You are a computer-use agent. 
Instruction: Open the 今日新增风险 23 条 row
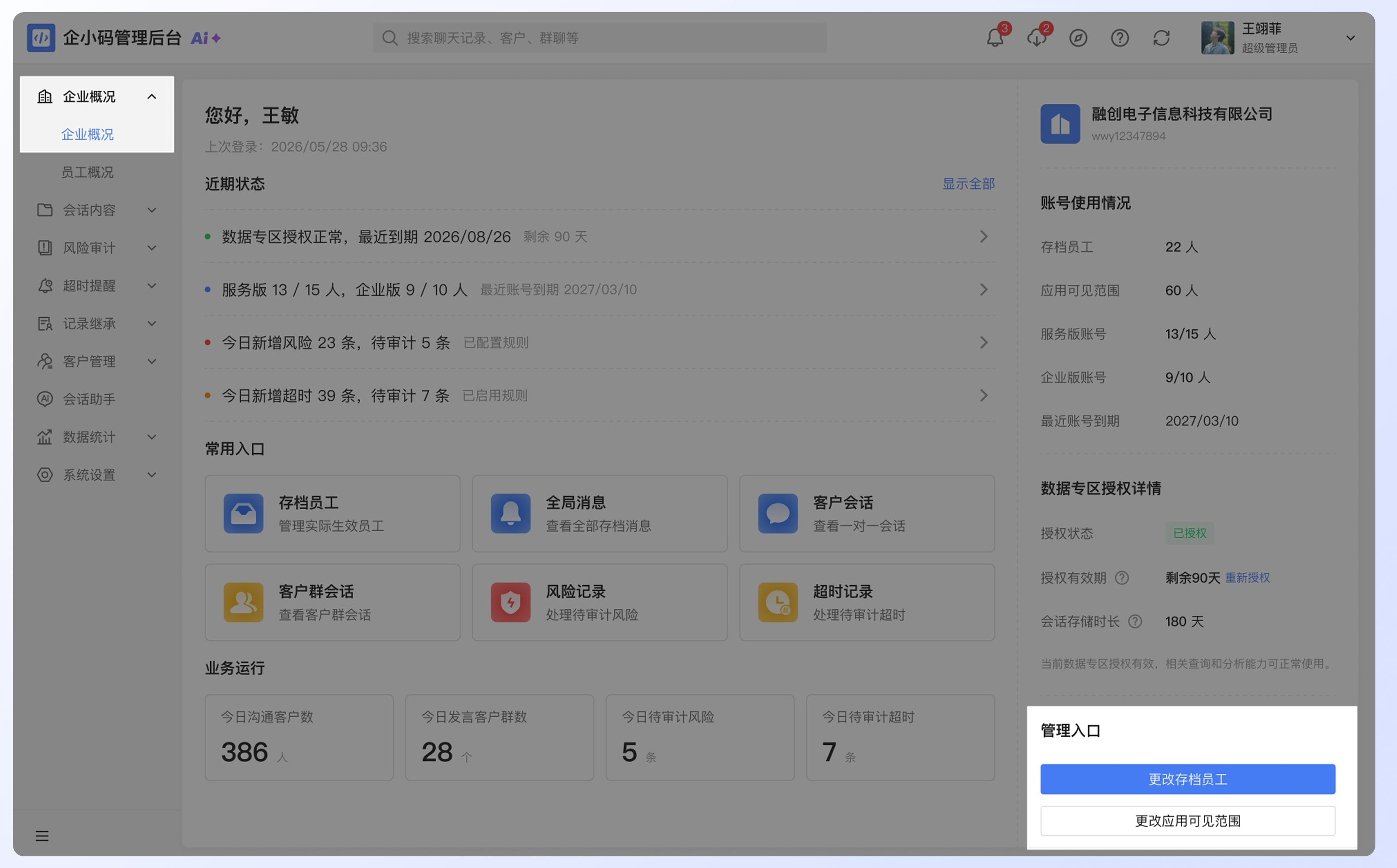[x=600, y=343]
